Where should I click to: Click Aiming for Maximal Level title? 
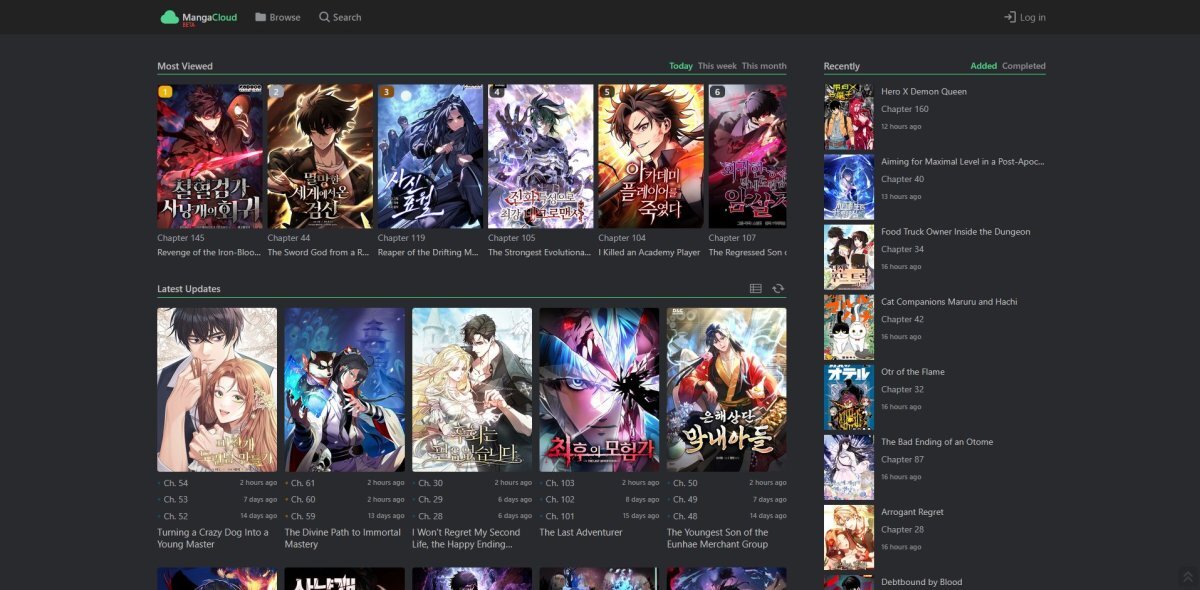[963, 161]
